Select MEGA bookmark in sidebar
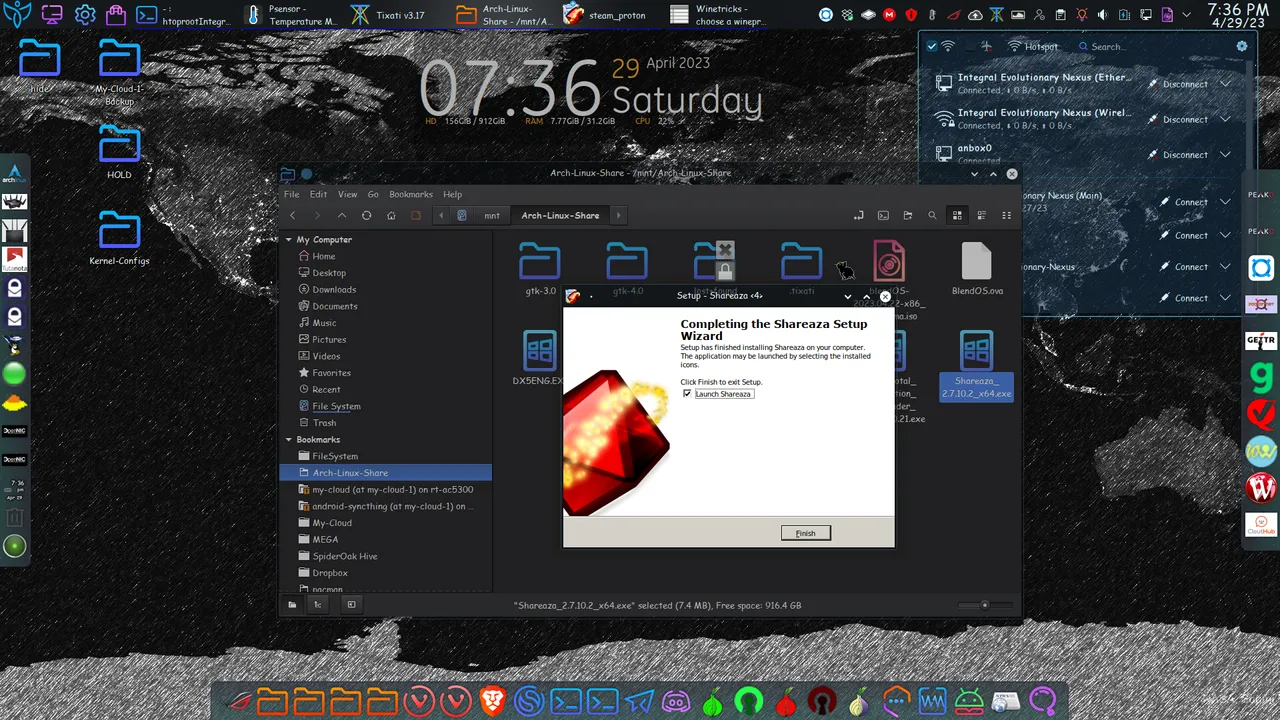1280x720 pixels. point(325,540)
